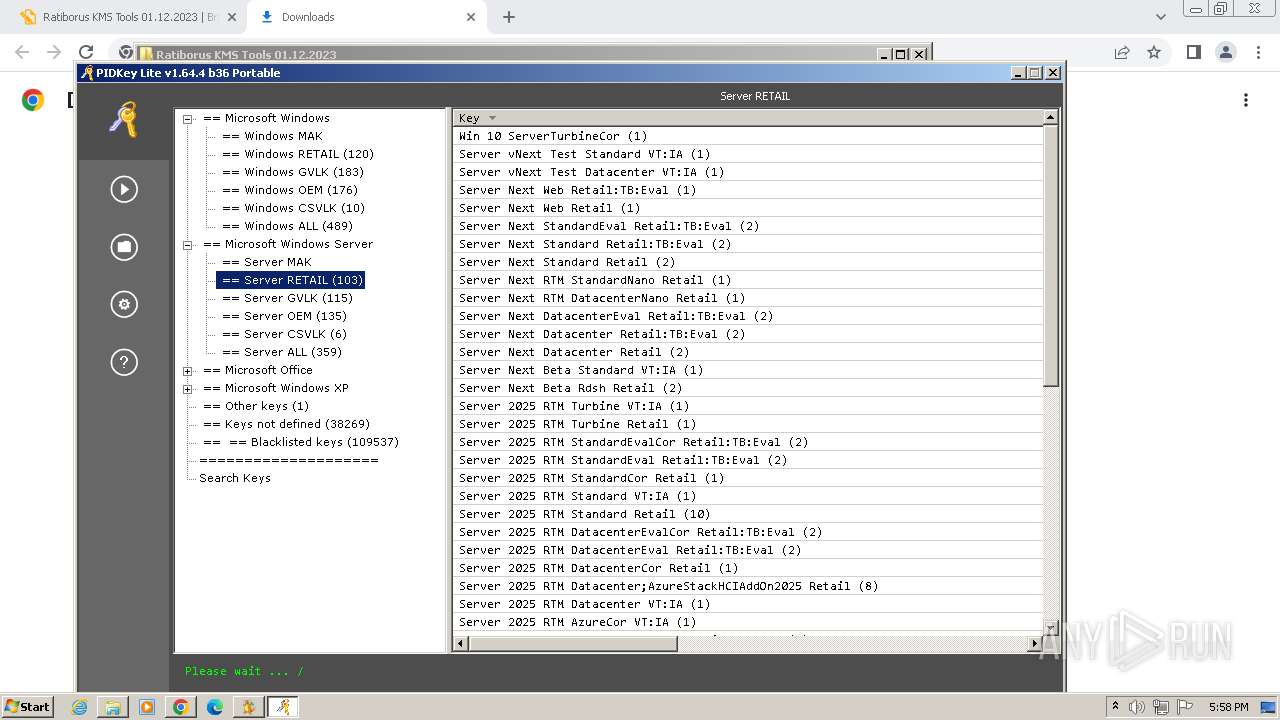Open Chrome profile avatar
The image size is (1280, 720).
(1225, 52)
